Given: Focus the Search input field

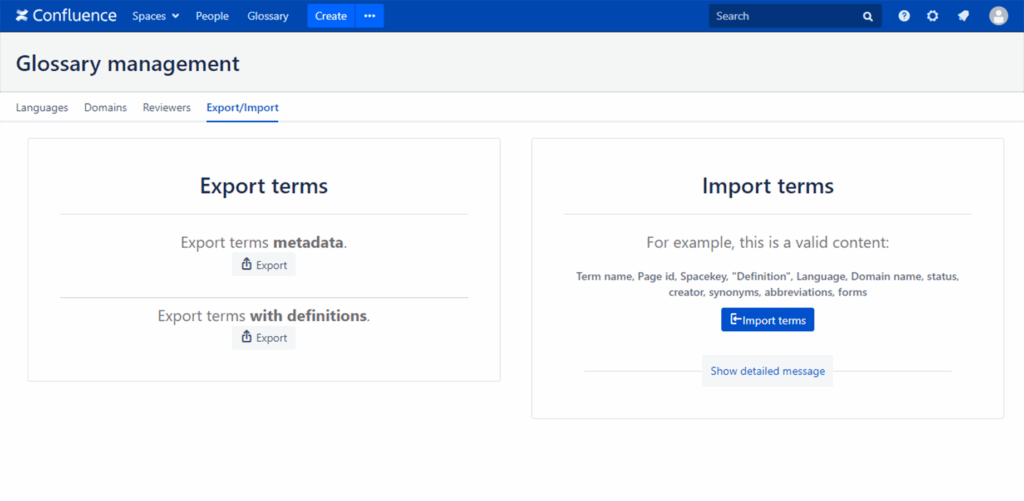Looking at the screenshot, I should click(x=783, y=16).
